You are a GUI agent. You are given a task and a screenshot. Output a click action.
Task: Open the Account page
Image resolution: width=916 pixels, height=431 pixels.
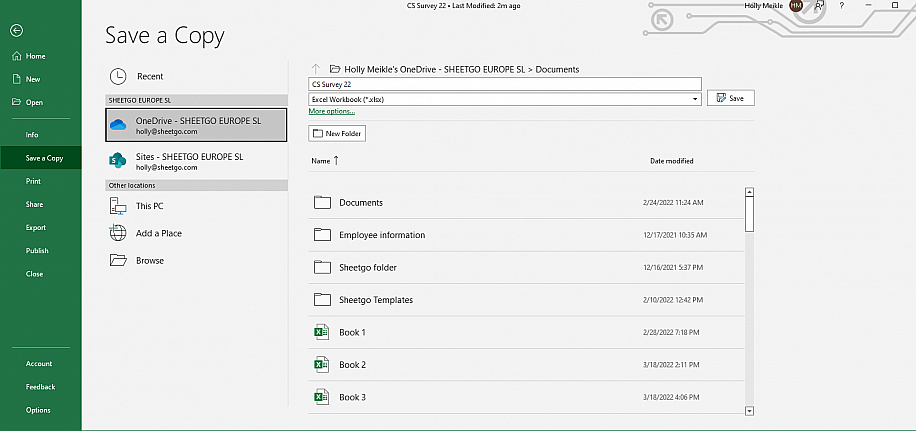[41, 363]
